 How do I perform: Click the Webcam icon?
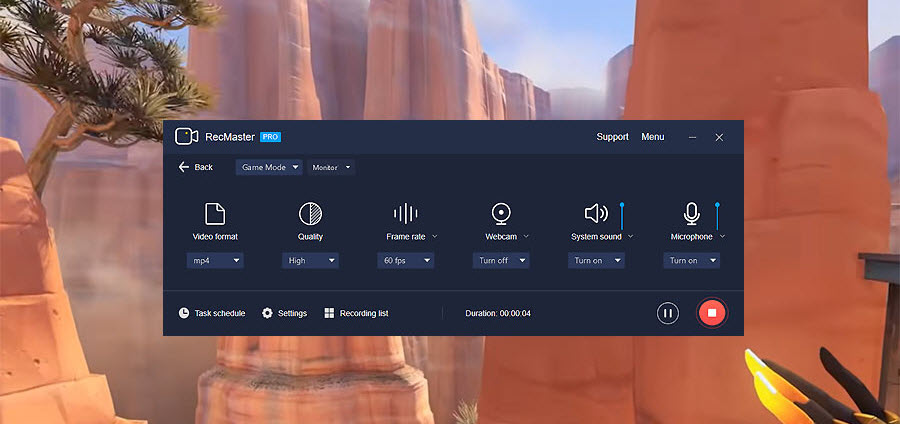pyautogui.click(x=501, y=214)
